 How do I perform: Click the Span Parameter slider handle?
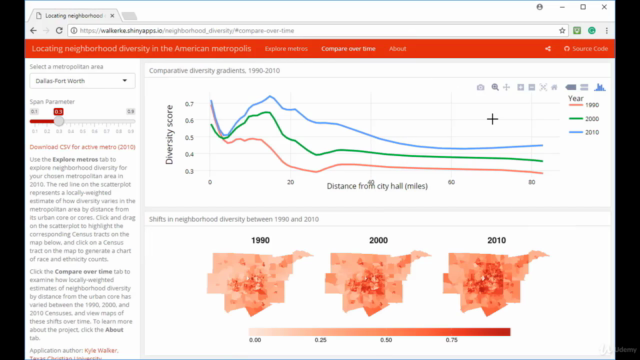pos(59,121)
